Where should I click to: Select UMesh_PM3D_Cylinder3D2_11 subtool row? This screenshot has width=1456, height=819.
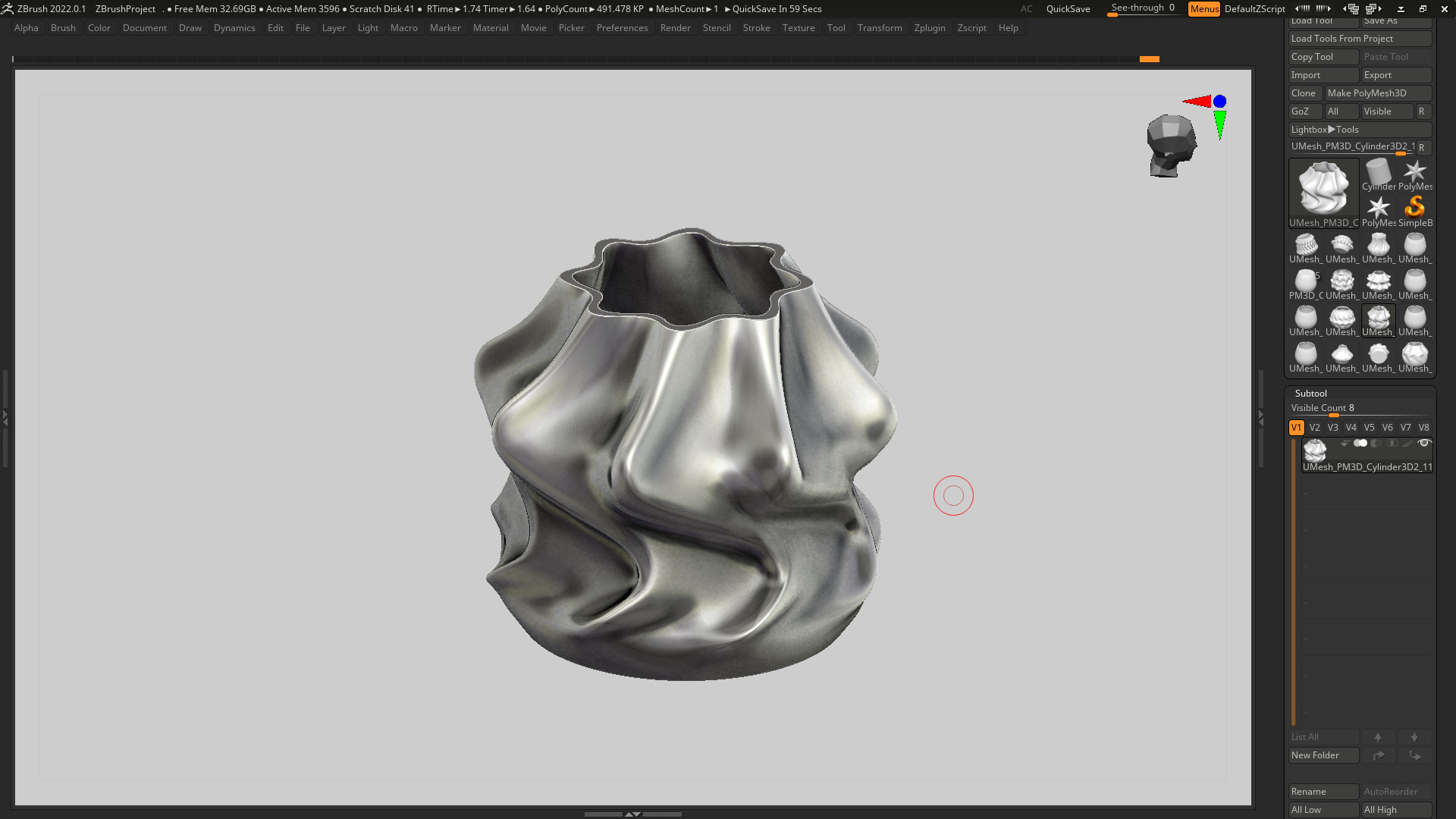tap(1367, 456)
